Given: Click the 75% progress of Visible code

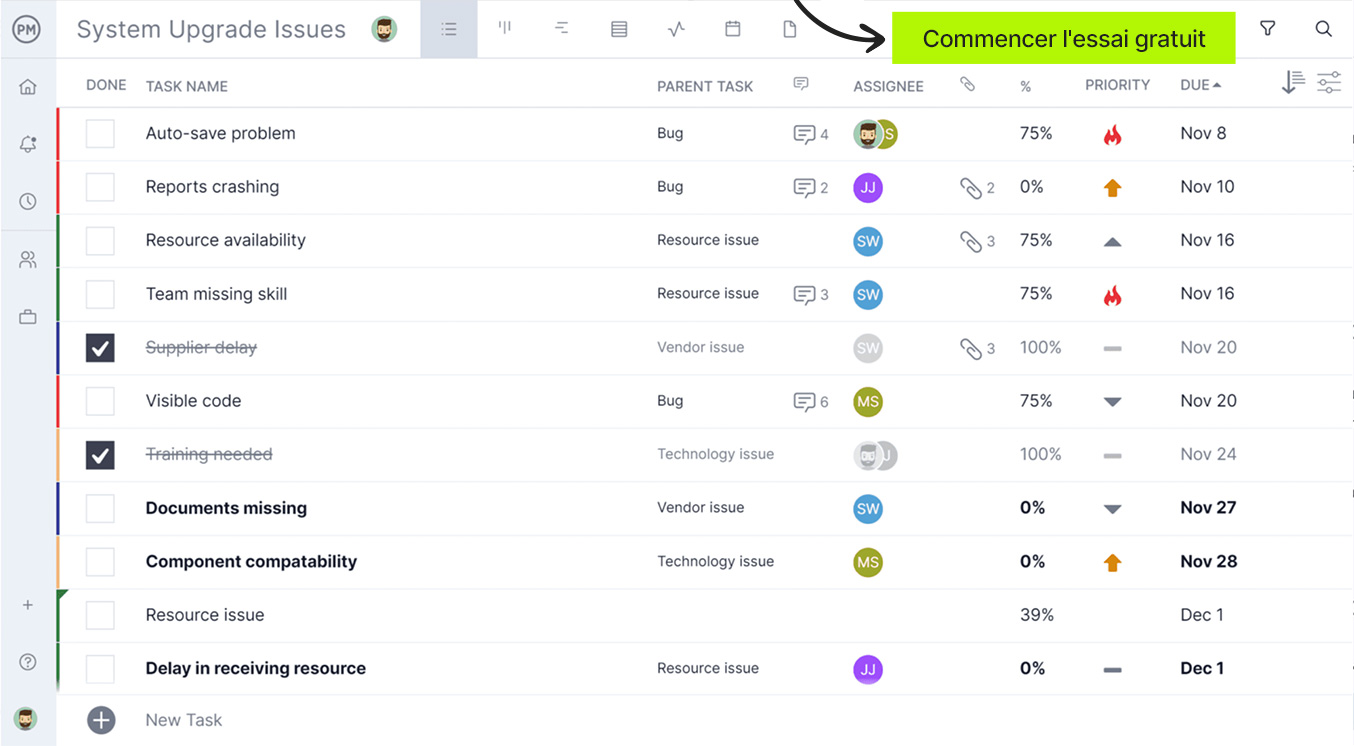Looking at the screenshot, I should coord(1036,401).
